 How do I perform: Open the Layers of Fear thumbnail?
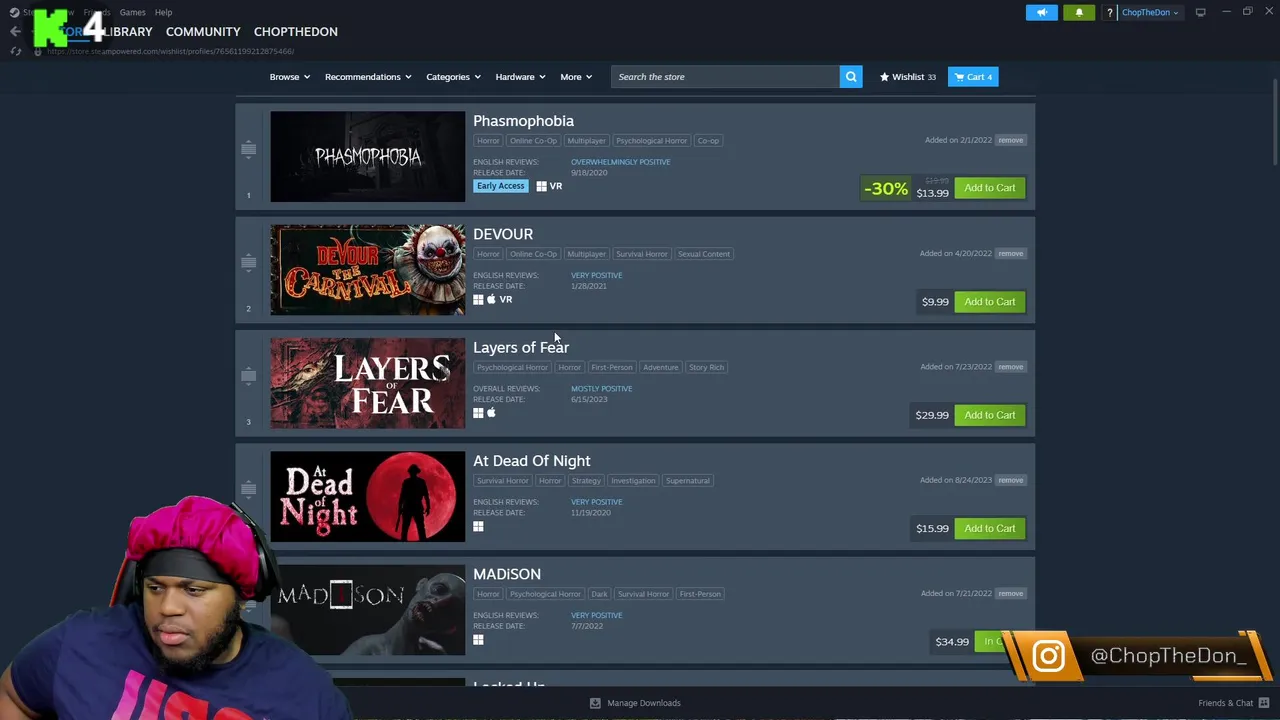point(367,383)
